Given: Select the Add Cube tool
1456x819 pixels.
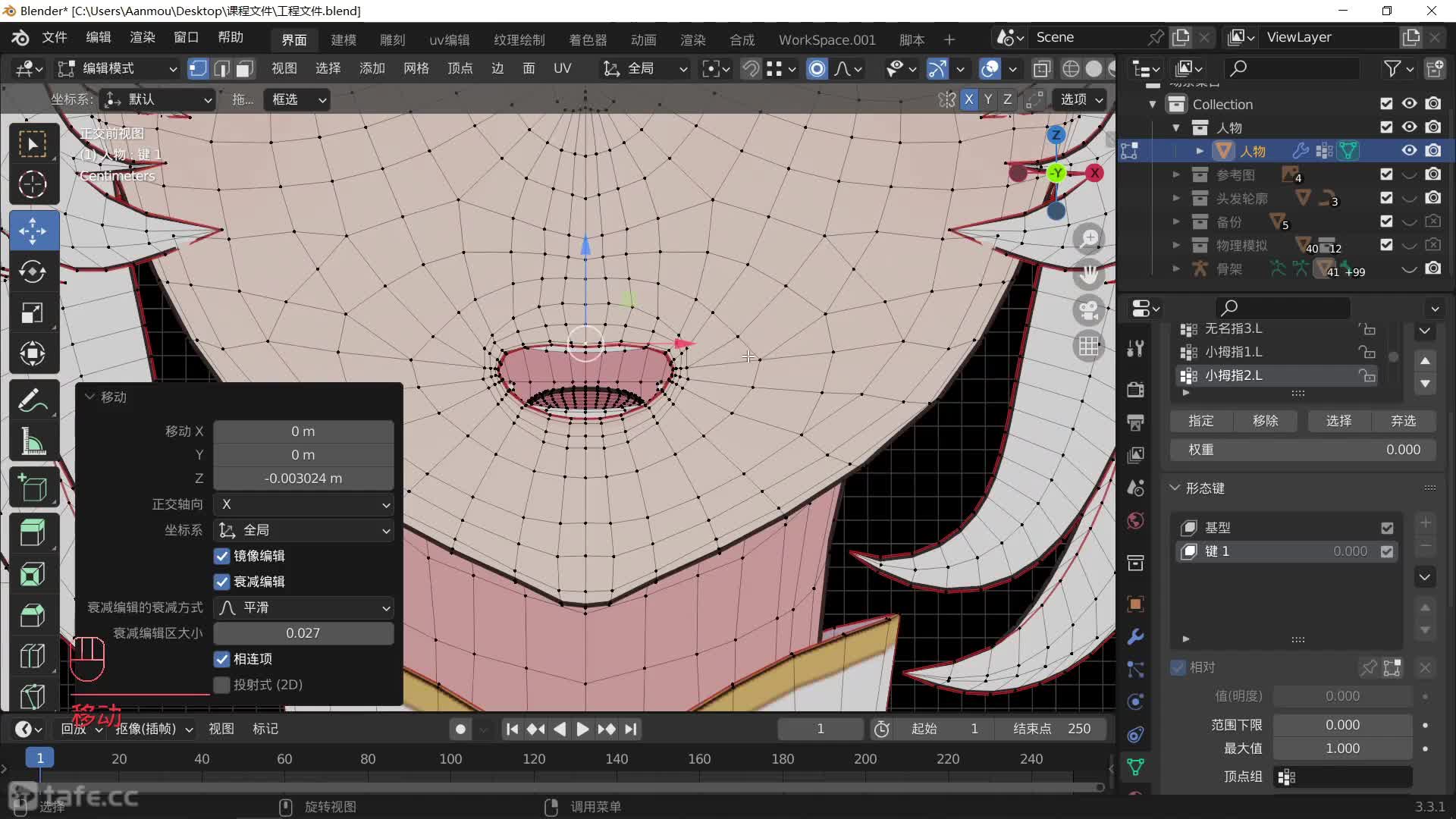Looking at the screenshot, I should pos(33,488).
